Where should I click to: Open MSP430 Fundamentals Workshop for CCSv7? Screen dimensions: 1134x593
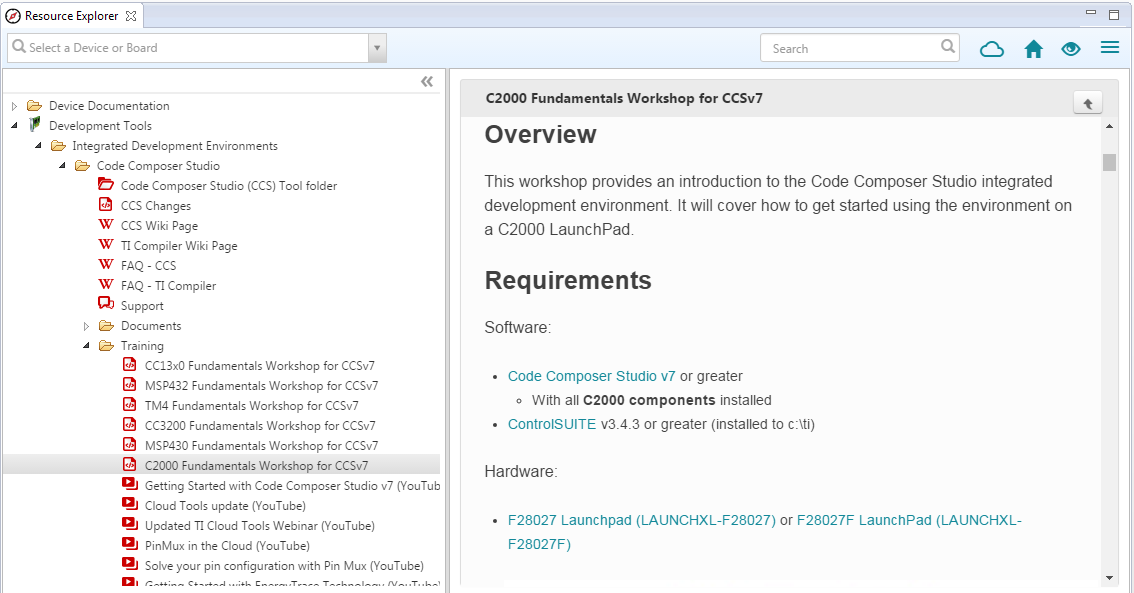(261, 445)
